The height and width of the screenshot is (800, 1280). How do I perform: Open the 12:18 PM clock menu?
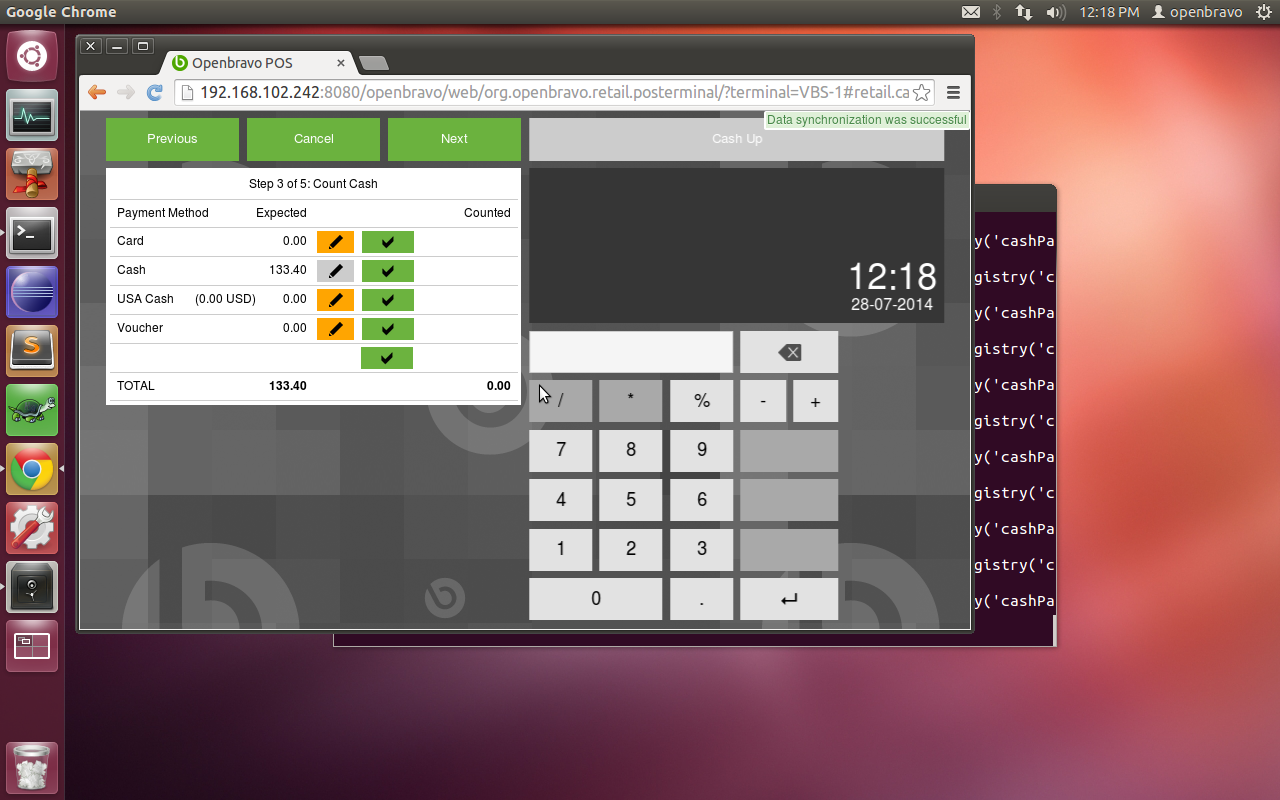1109,12
